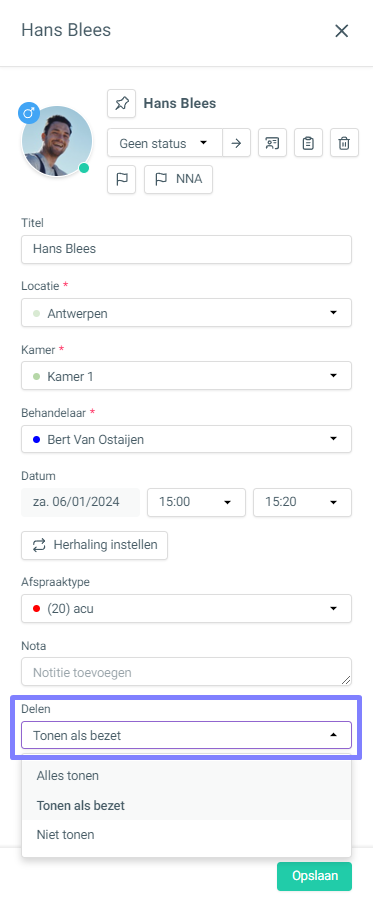The width and height of the screenshot is (373, 905).
Task: Click the Hans Blees profile photo
Action: pos(57,141)
